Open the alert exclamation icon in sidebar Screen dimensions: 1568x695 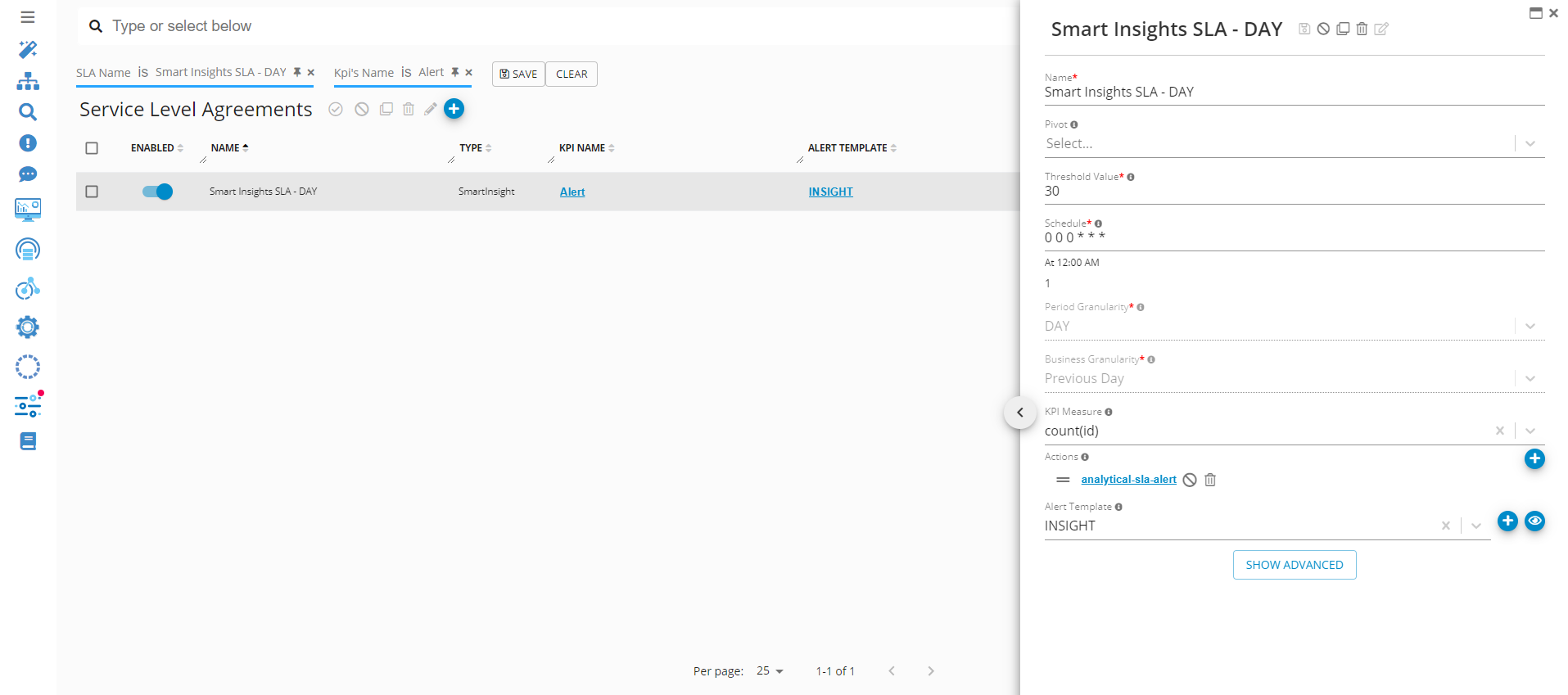coord(28,143)
